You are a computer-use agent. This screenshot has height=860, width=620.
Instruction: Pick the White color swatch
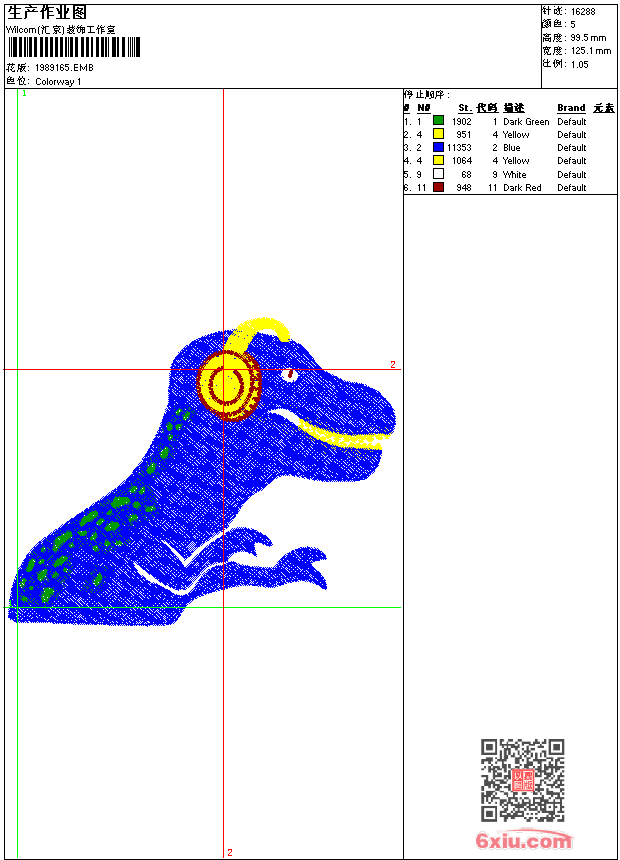[438, 174]
